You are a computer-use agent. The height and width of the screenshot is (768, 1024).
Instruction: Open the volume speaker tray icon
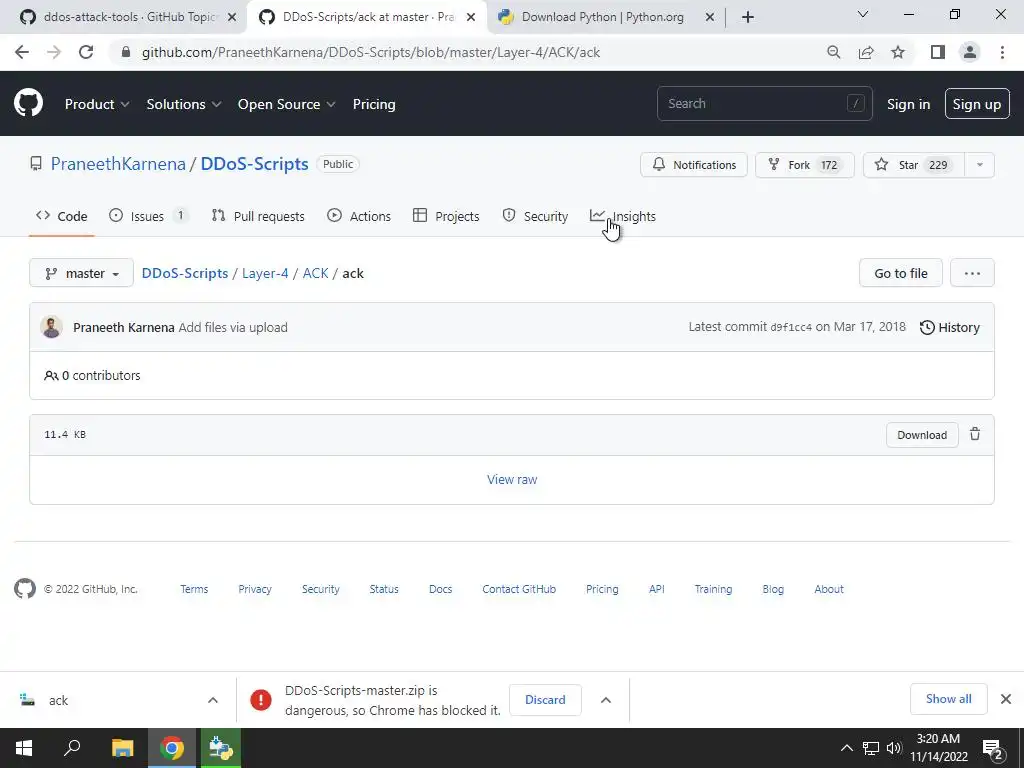894,748
